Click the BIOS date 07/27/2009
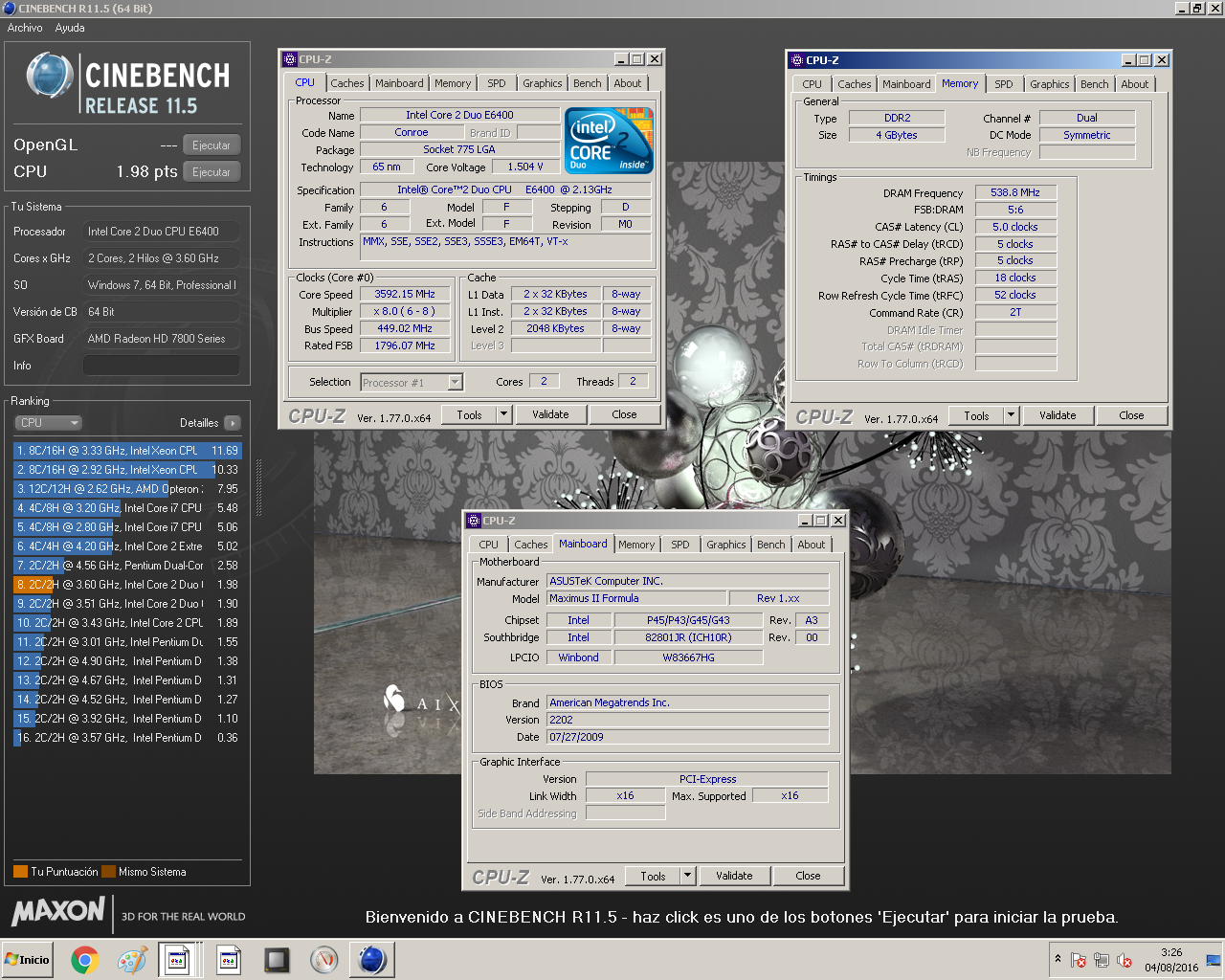 tap(687, 737)
